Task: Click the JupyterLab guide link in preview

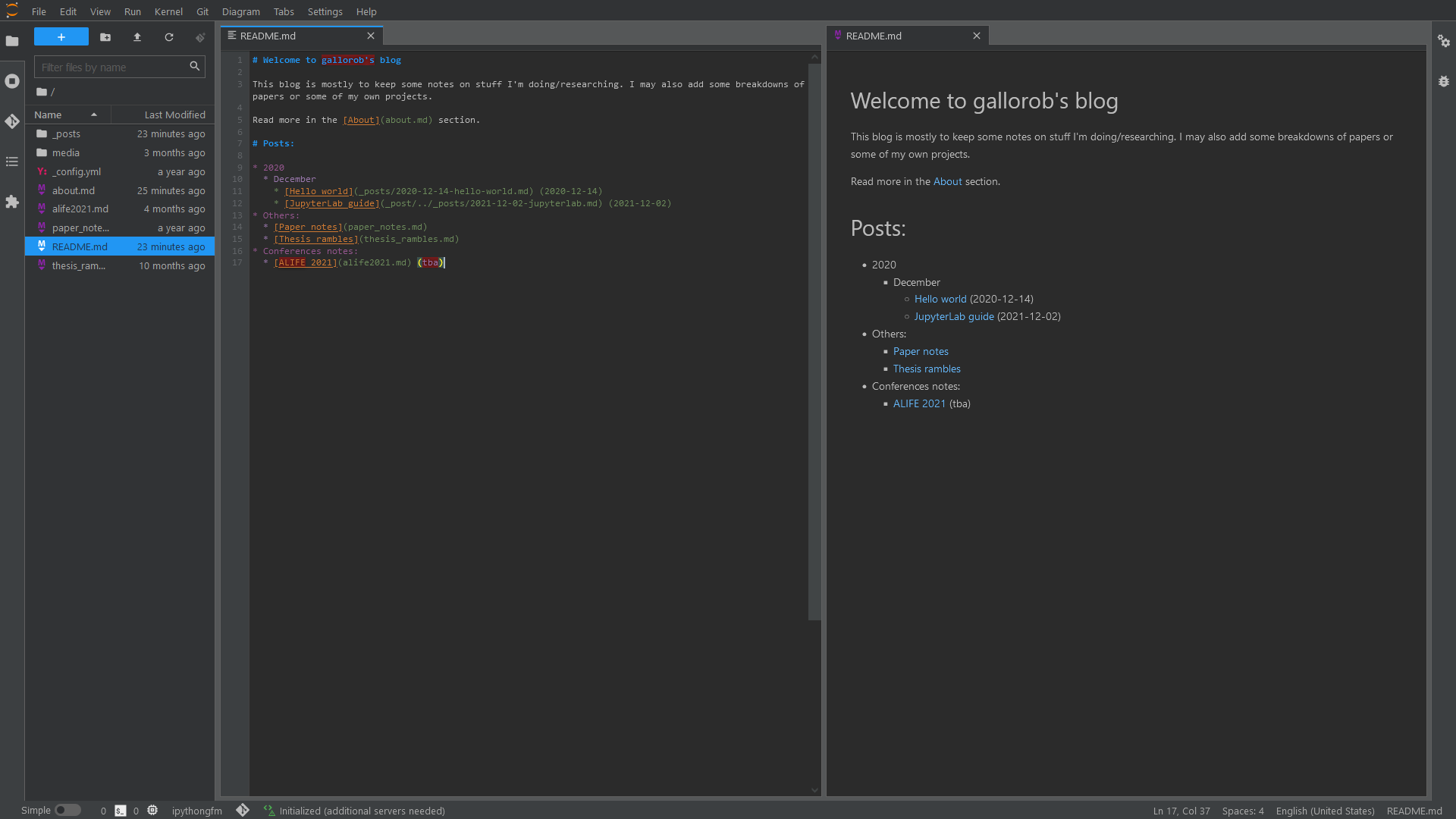Action: click(x=953, y=316)
